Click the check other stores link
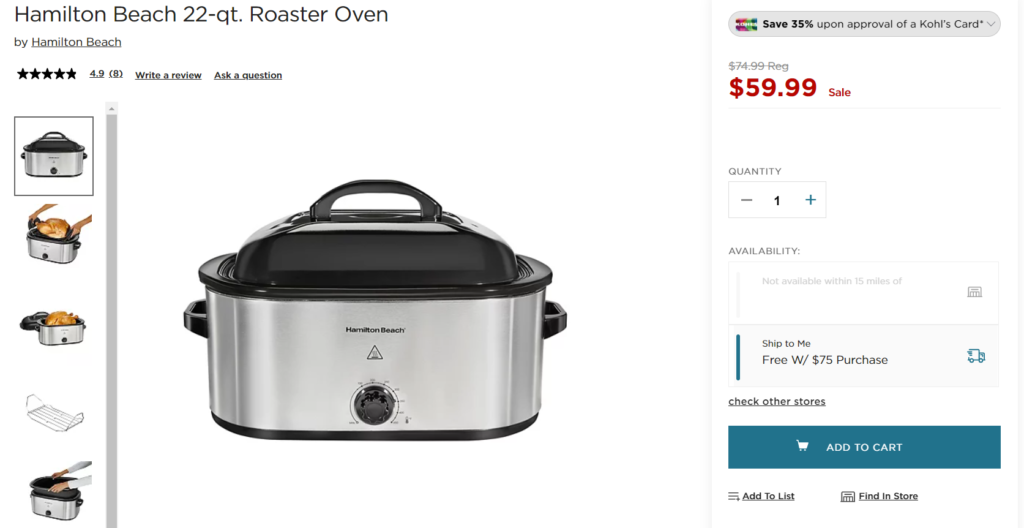The width and height of the screenshot is (1024, 528). tap(777, 401)
